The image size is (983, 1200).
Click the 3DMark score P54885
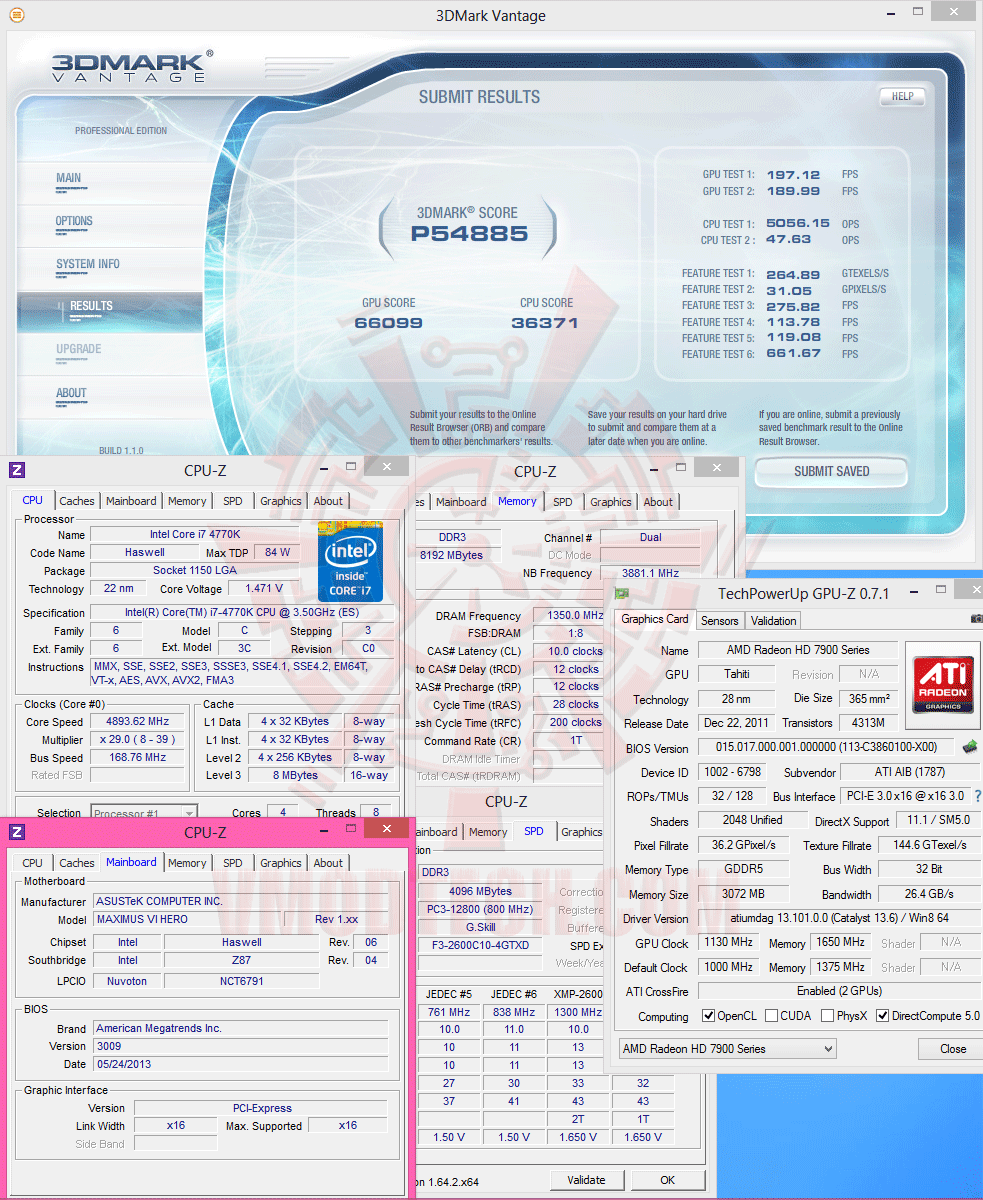(x=470, y=235)
